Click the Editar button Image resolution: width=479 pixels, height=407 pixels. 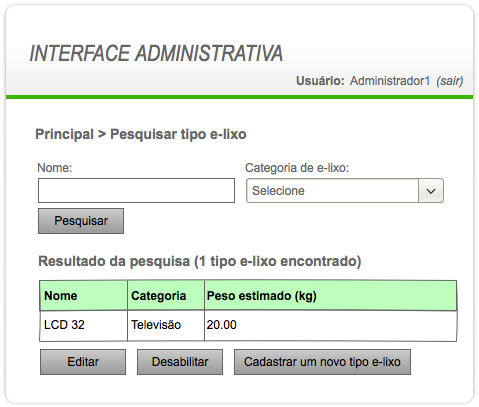pos(83,362)
